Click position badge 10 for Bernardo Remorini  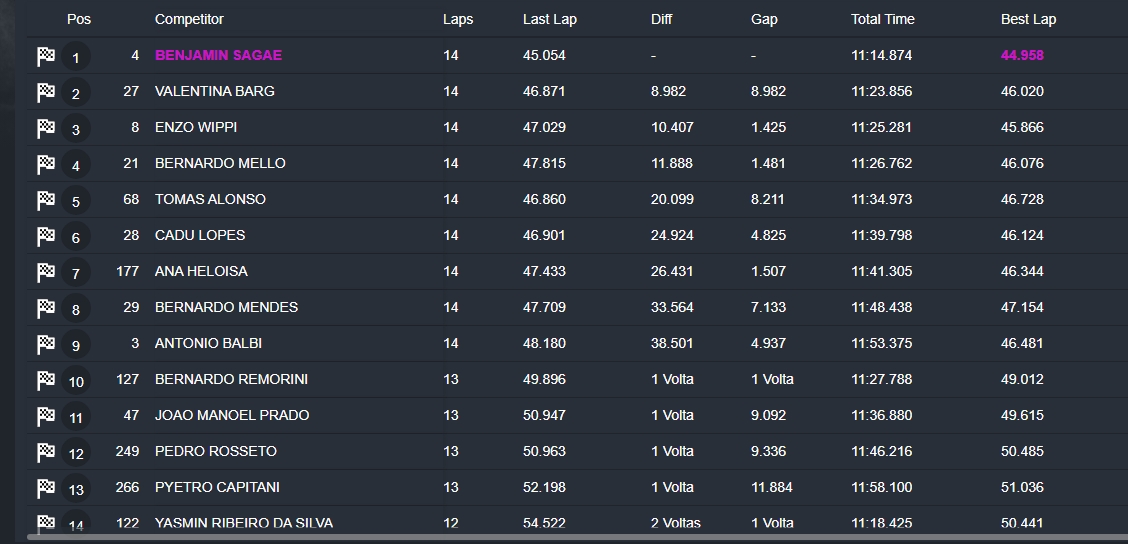point(76,381)
